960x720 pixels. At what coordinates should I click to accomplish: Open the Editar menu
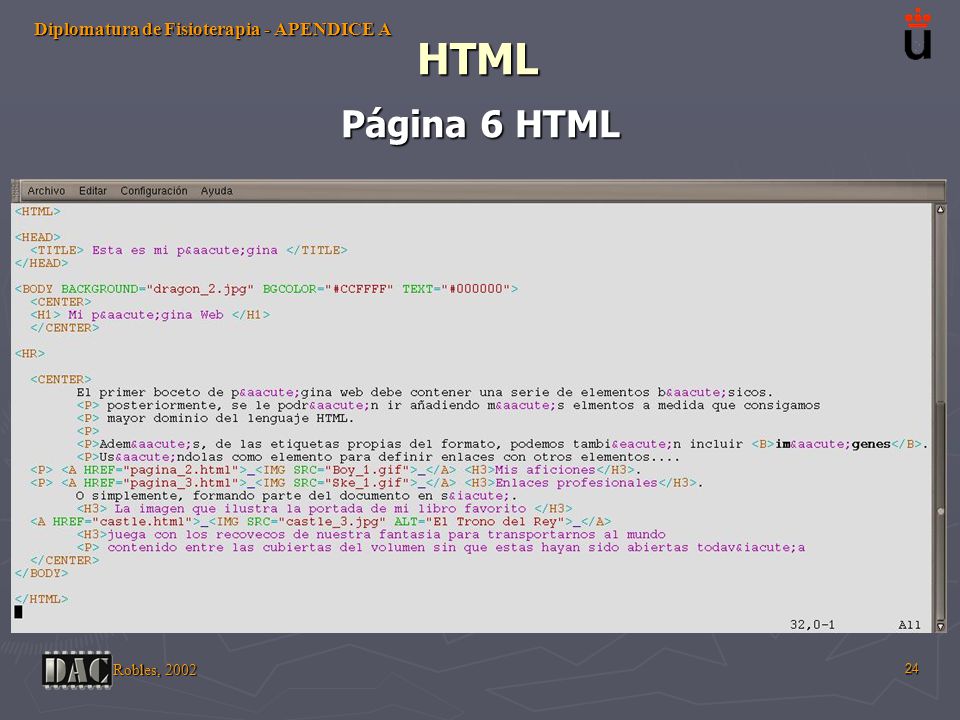coord(92,191)
